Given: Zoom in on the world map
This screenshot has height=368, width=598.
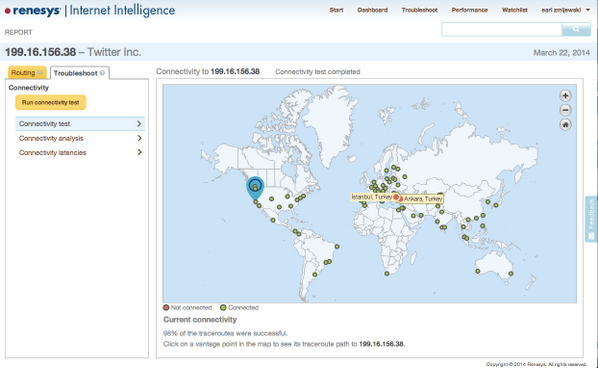Looking at the screenshot, I should click(565, 95).
